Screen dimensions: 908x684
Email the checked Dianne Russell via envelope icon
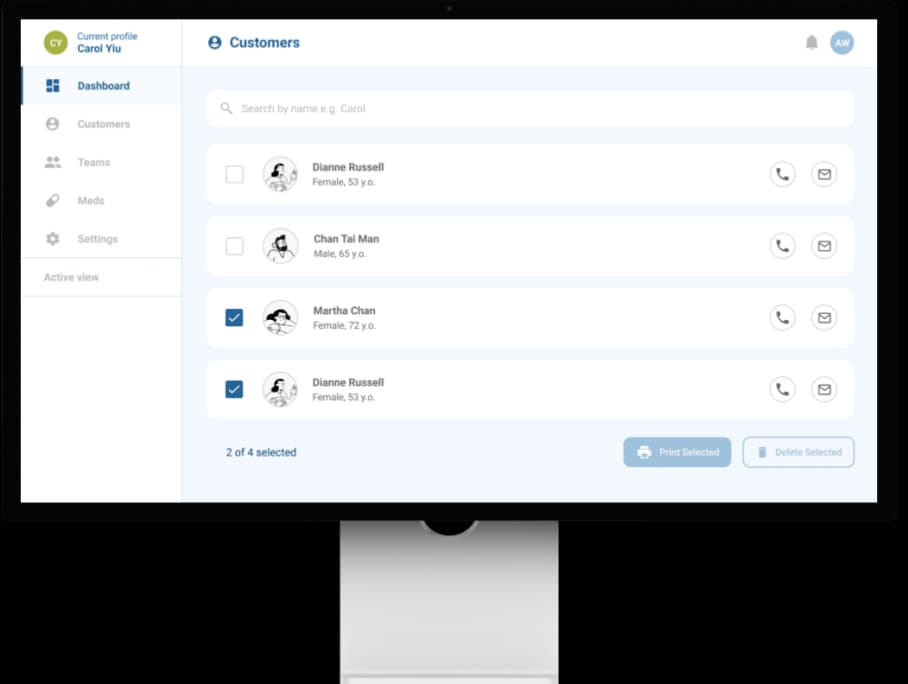[x=824, y=390]
